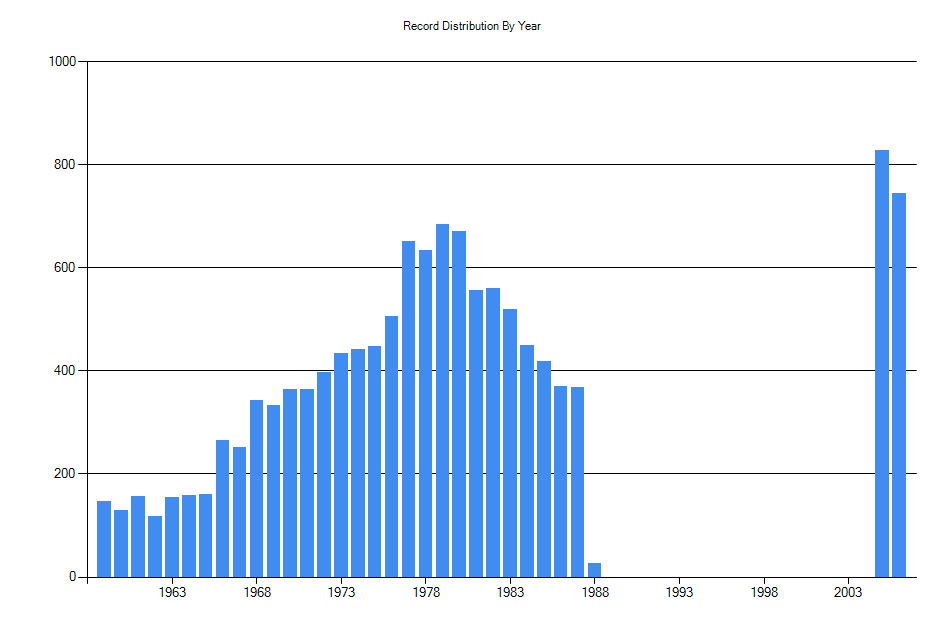Select the 1982 bar reaching about 560
This screenshot has height=630, width=945.
click(493, 433)
